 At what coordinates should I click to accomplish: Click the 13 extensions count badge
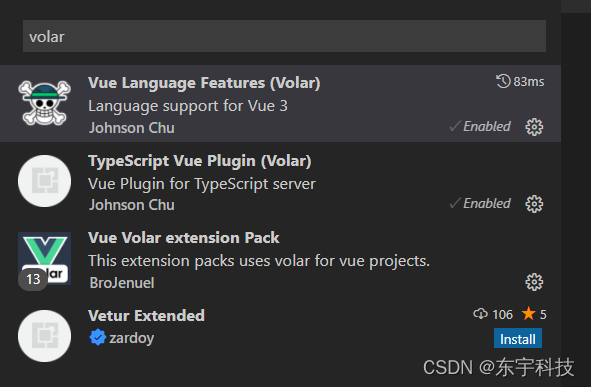[x=33, y=279]
